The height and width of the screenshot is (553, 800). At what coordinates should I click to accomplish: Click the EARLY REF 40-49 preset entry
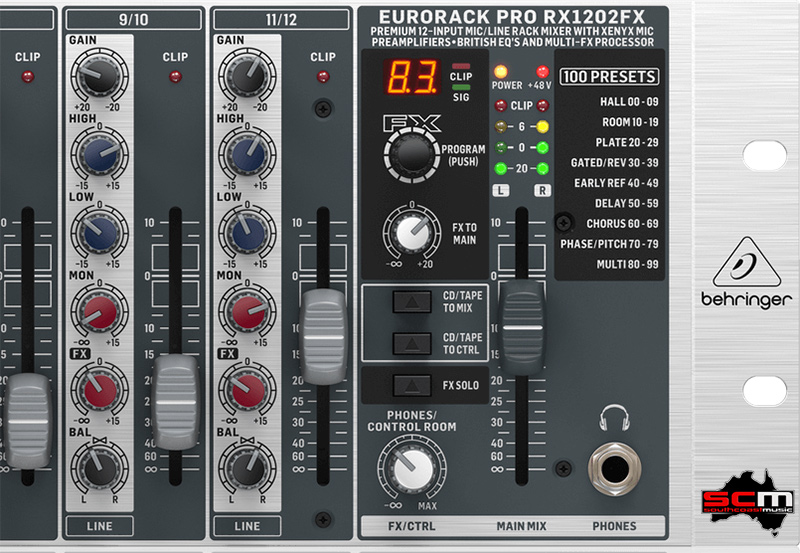point(616,183)
